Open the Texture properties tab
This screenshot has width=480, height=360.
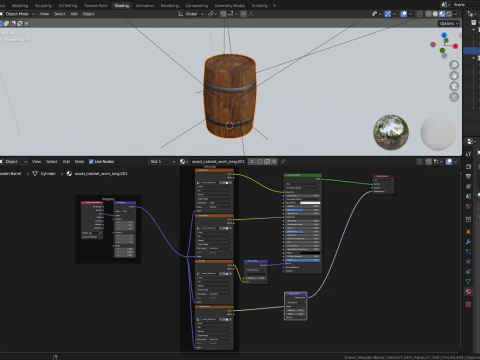coord(468,304)
